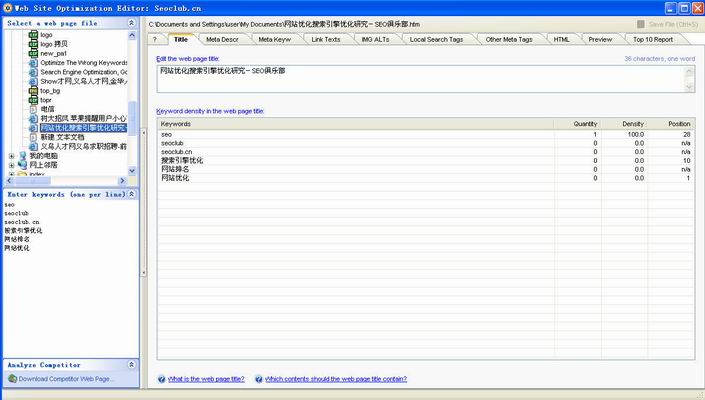
Task: Click the 'Optimize The Wrong Keywords' page icon
Action: pyautogui.click(x=33, y=63)
